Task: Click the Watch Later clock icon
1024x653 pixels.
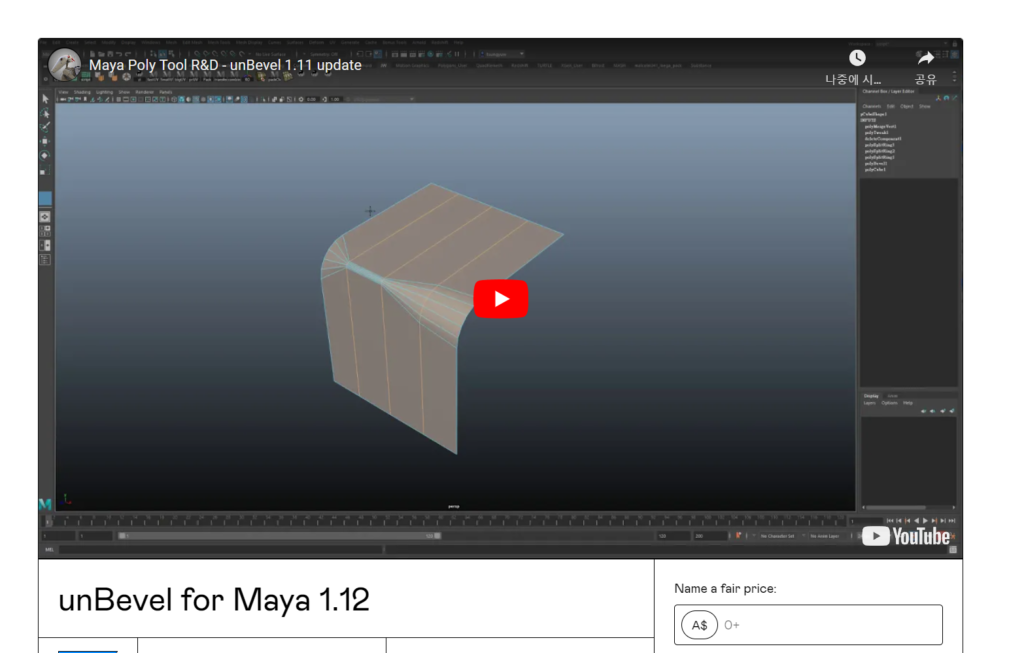Action: (x=857, y=58)
